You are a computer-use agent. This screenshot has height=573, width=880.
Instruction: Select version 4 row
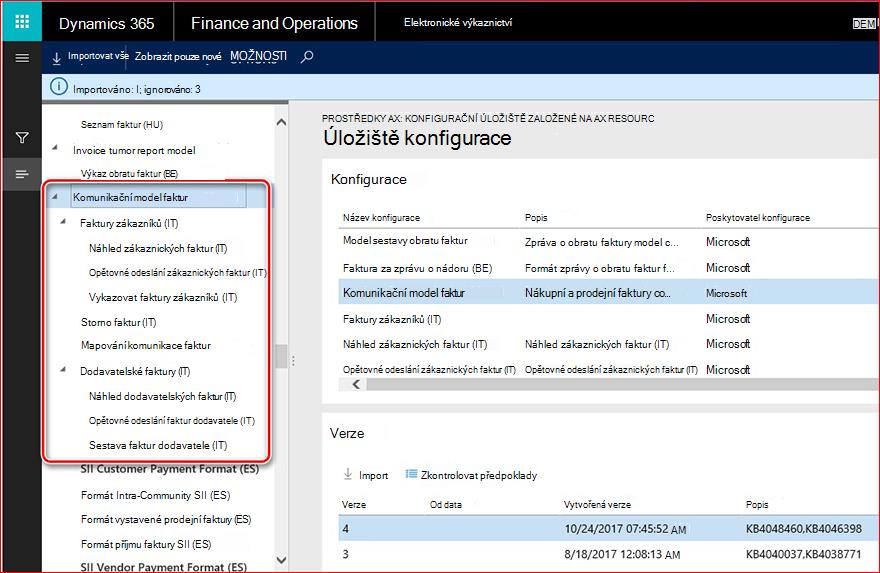[x=608, y=529]
